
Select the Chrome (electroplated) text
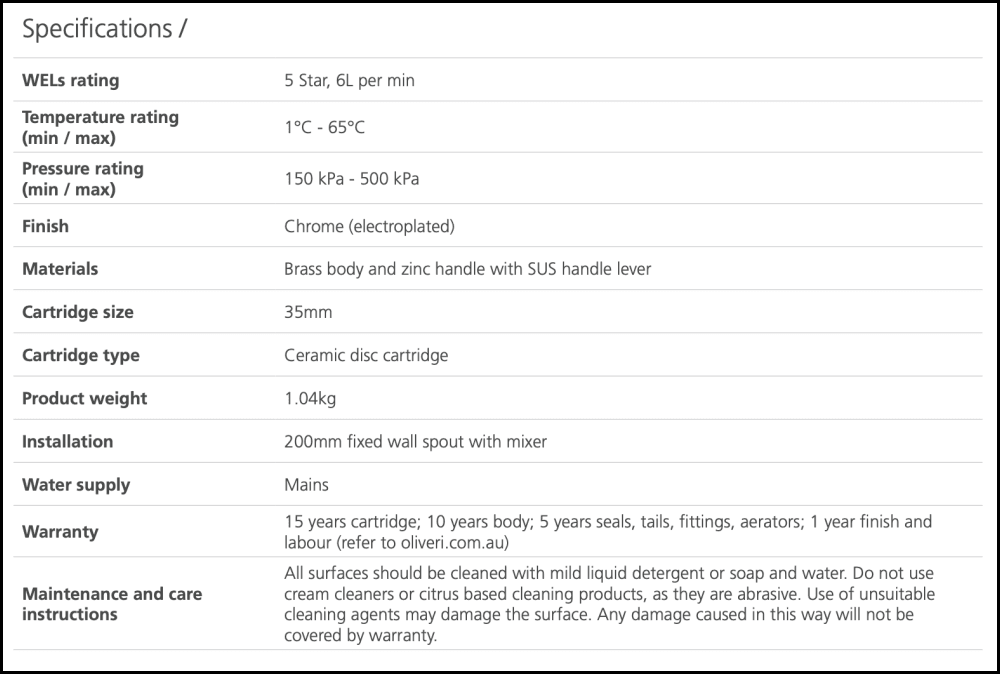pos(369,226)
